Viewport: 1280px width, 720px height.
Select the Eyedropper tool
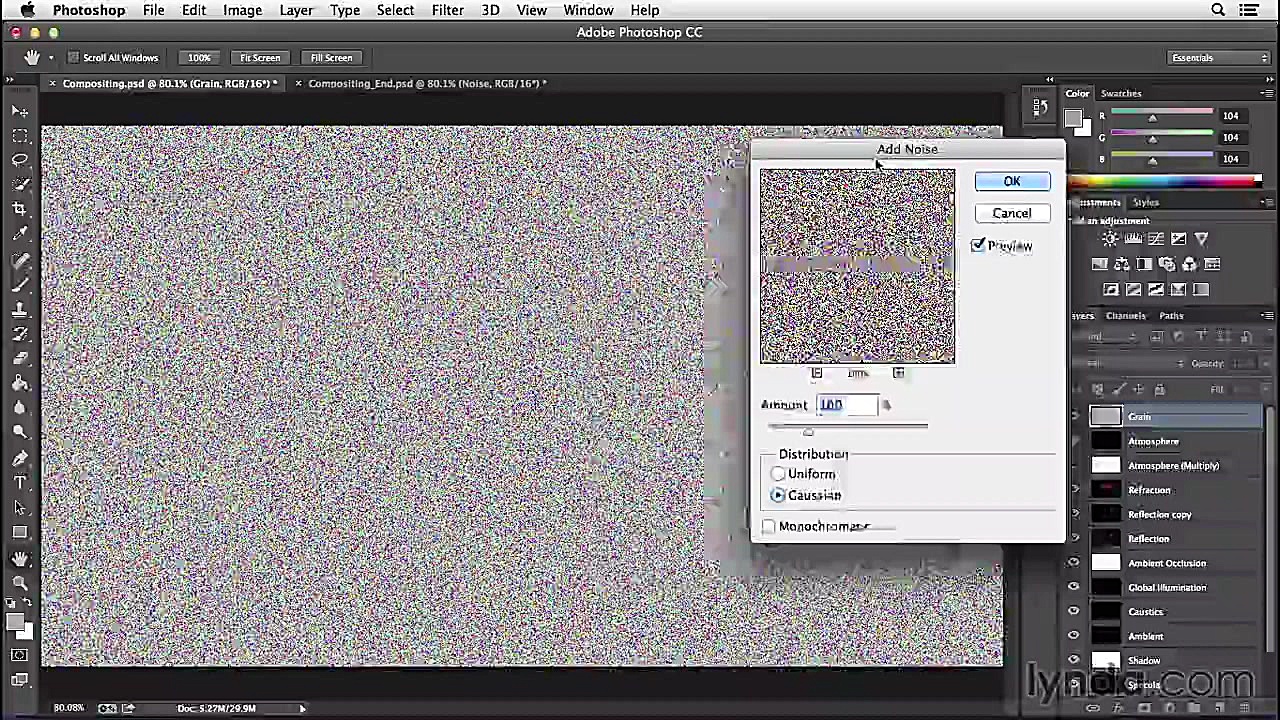click(20, 234)
